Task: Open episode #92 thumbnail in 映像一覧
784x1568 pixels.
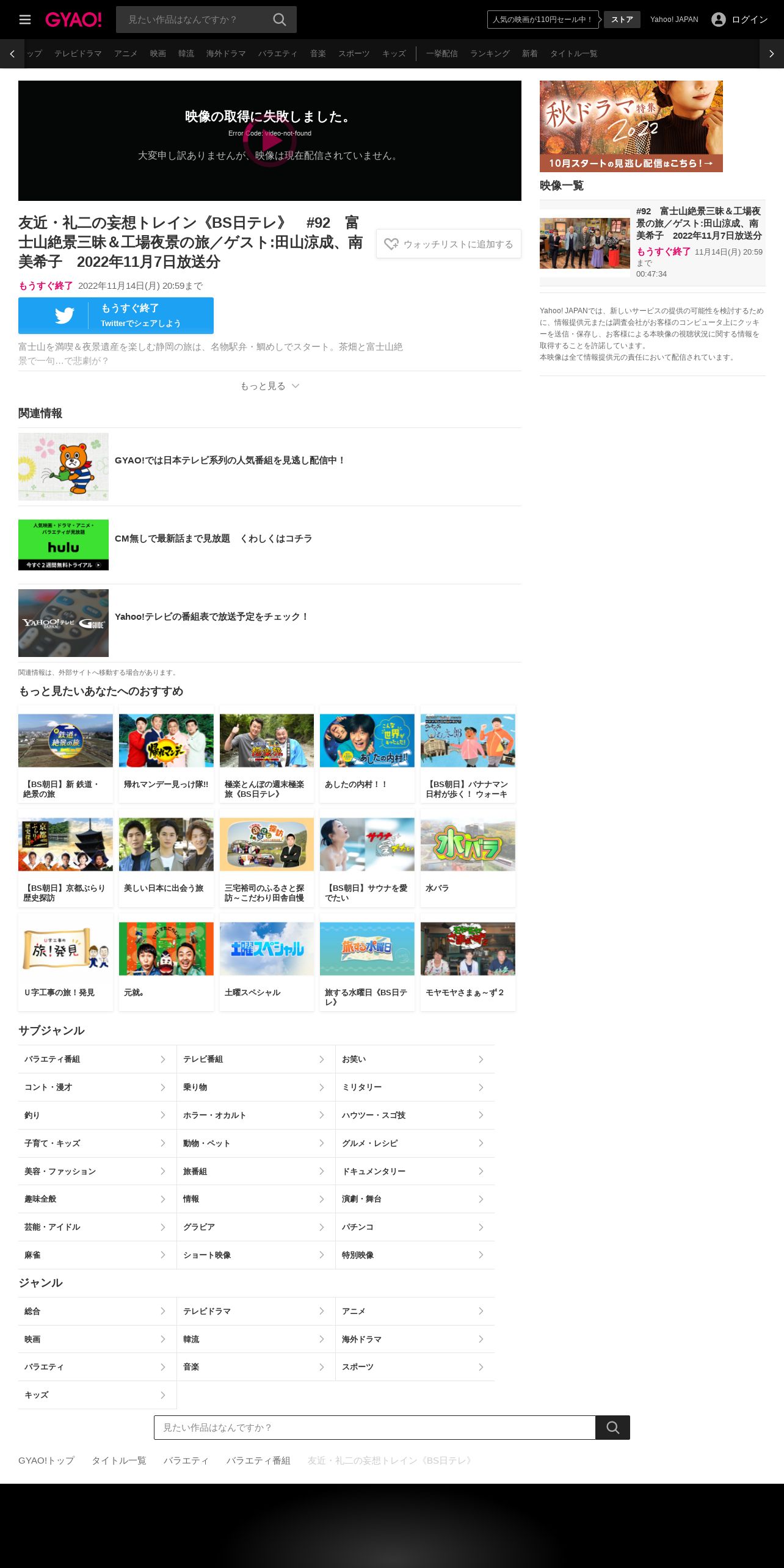Action: pyautogui.click(x=585, y=243)
